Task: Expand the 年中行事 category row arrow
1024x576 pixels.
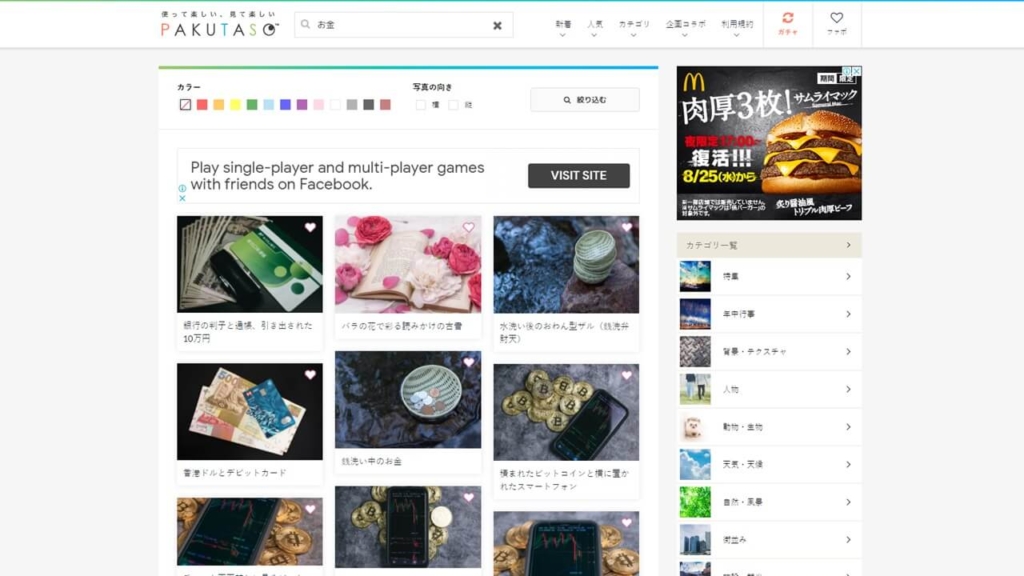Action: 848,314
